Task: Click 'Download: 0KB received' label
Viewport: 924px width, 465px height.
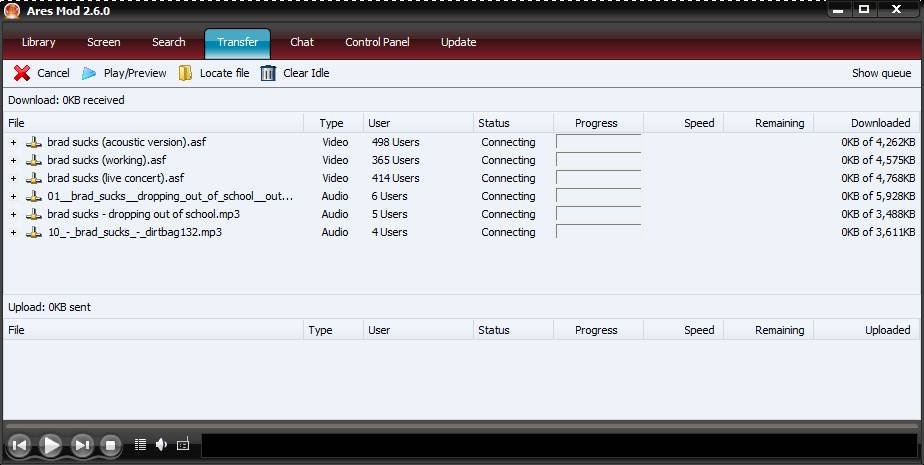Action: point(66,100)
